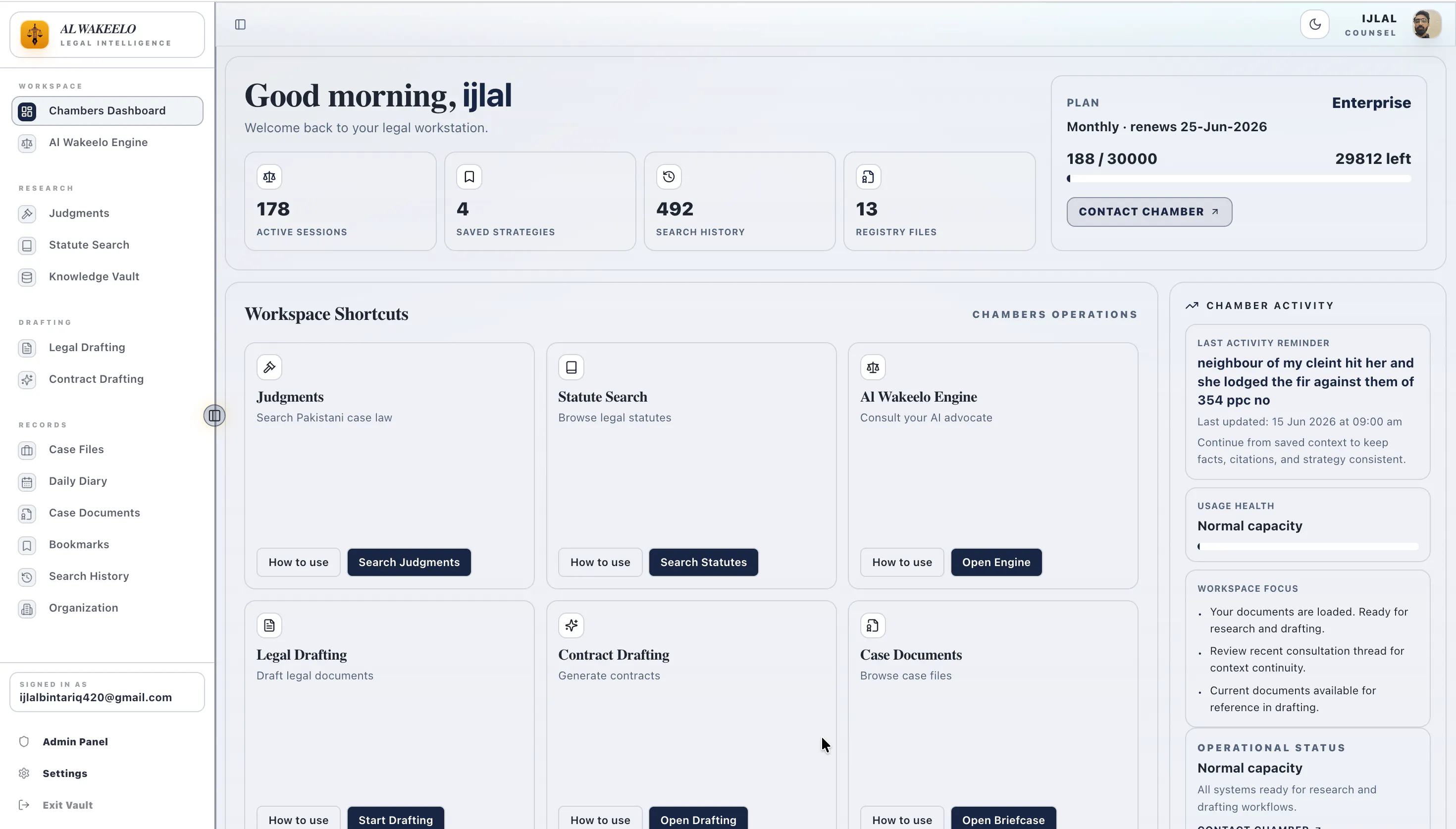
Task: Toggle the sidebar panel icon in top bar
Action: tap(240, 24)
